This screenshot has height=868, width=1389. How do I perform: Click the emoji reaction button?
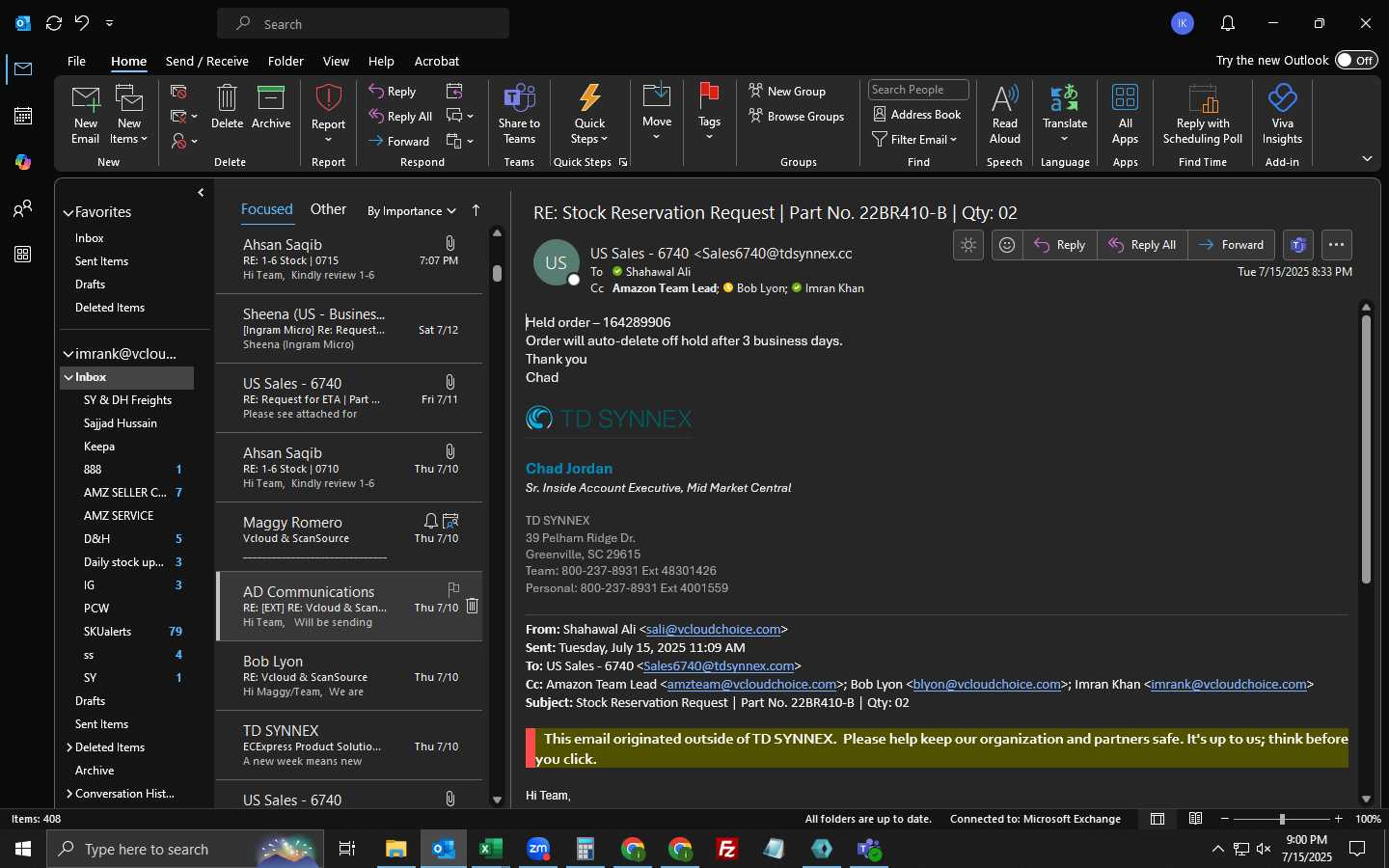(x=1007, y=245)
